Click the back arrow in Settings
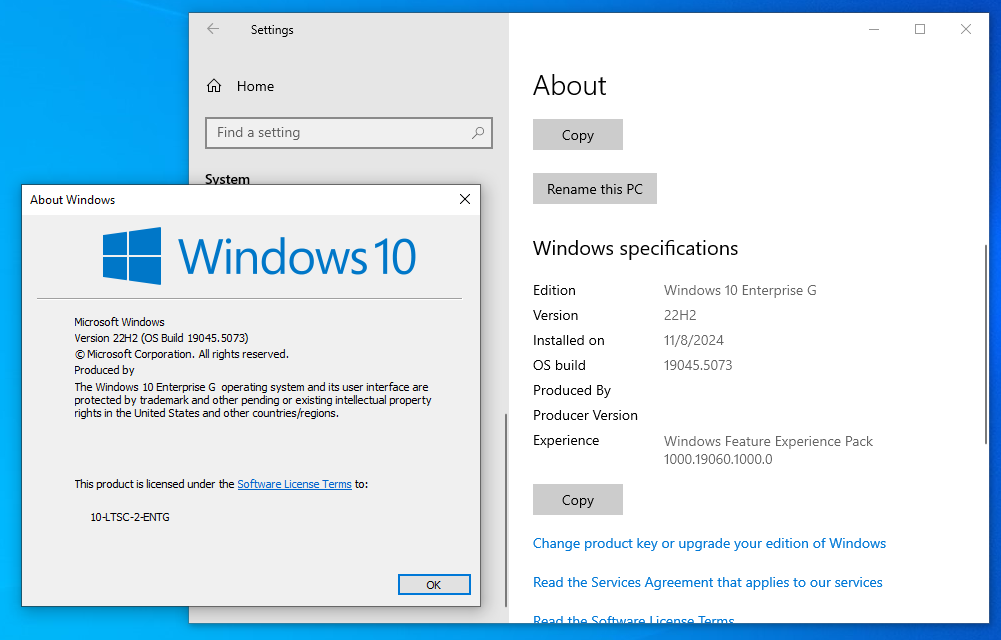The width and height of the screenshot is (1001, 640). coord(213,29)
